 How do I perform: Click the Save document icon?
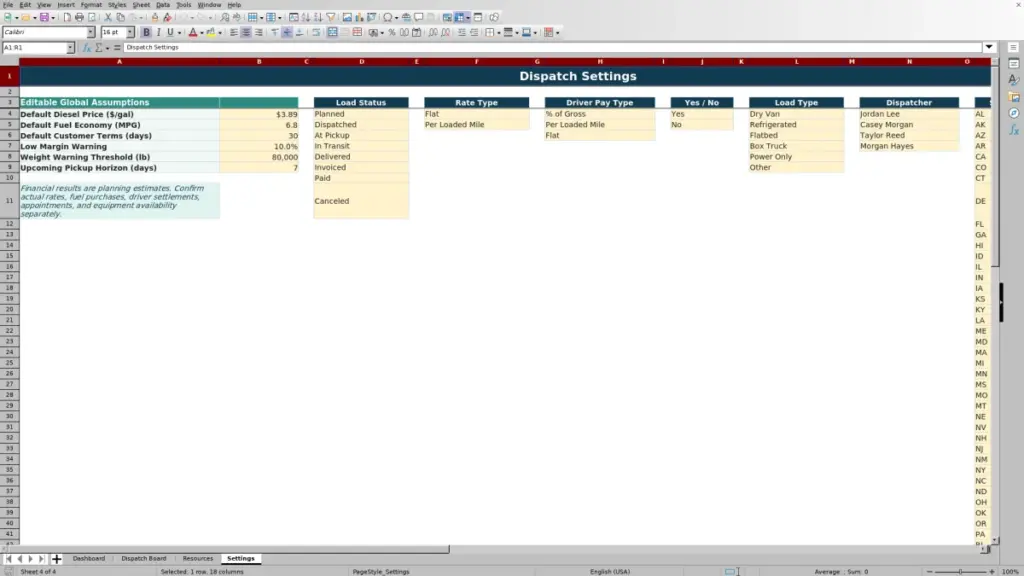[44, 18]
